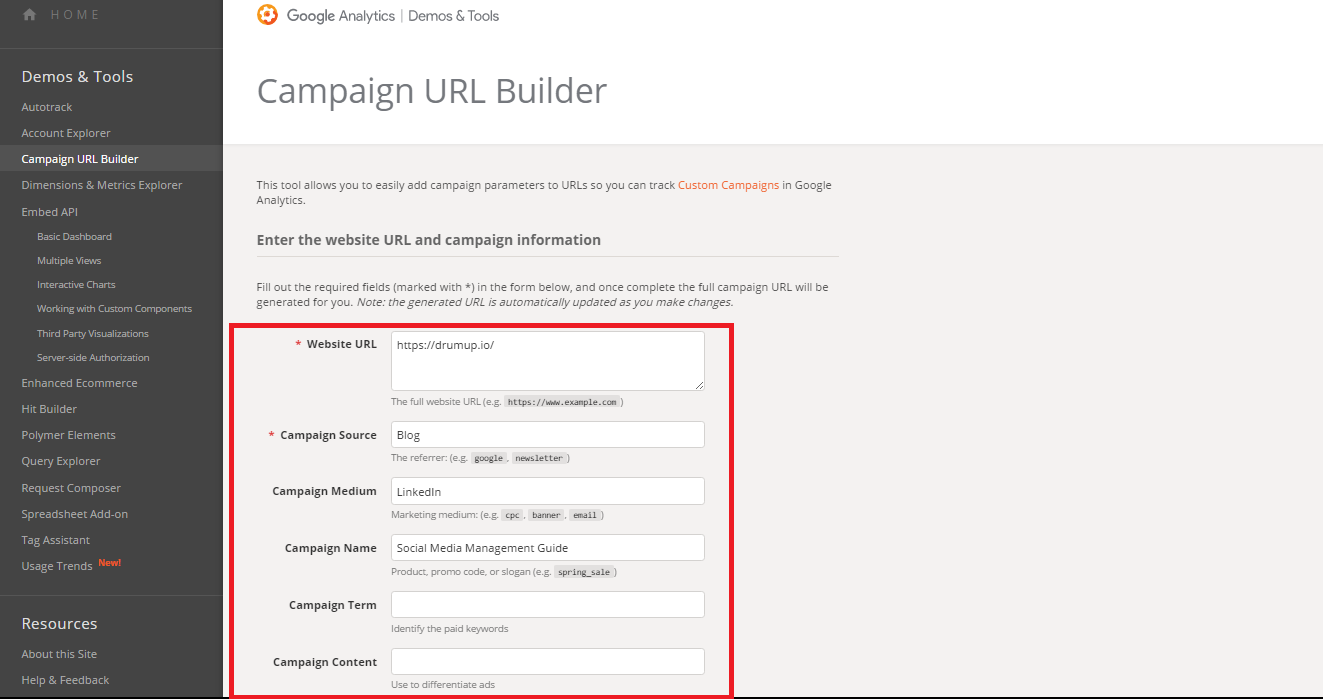Click the Campaign Source label
The width and height of the screenshot is (1323, 699).
pos(328,435)
